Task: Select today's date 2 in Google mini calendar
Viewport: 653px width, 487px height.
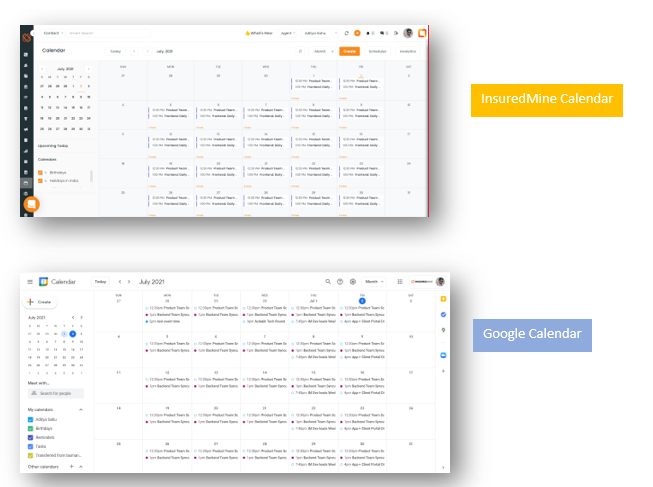Action: pos(72,334)
